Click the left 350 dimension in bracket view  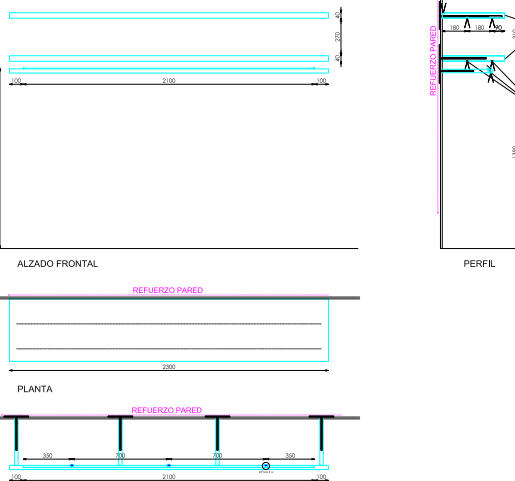(x=47, y=455)
